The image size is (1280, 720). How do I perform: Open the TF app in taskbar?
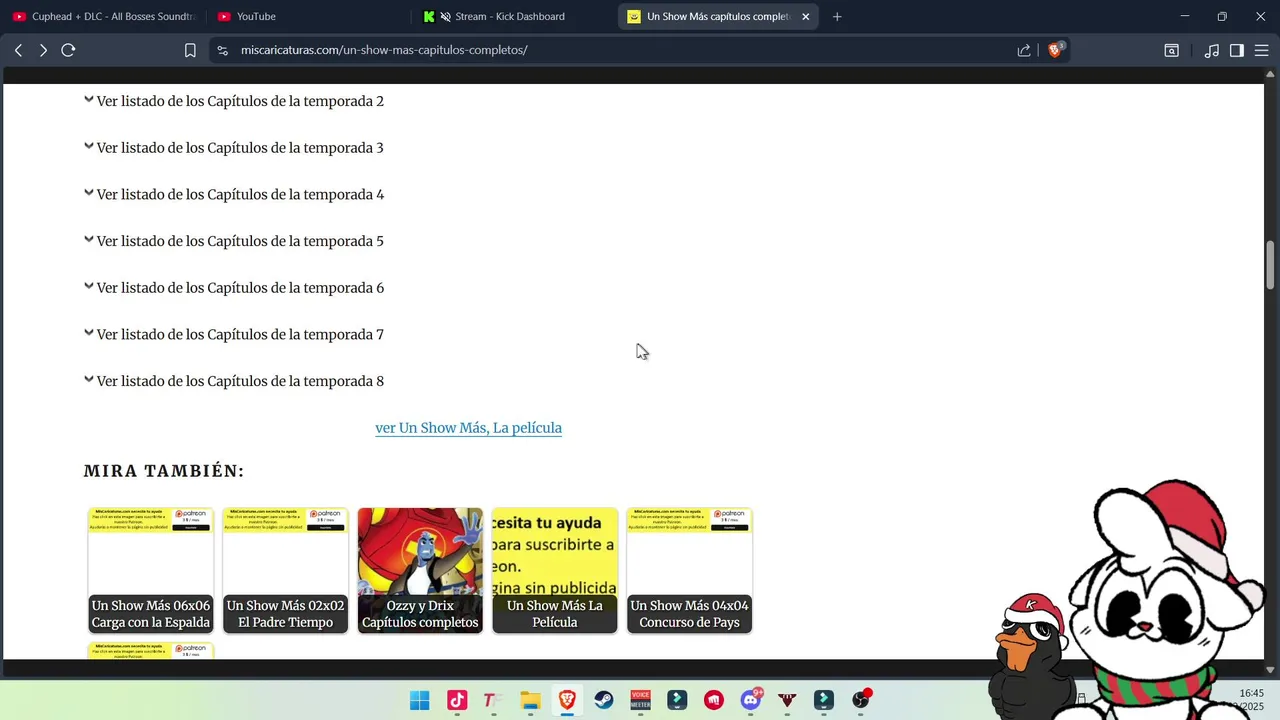click(x=493, y=700)
